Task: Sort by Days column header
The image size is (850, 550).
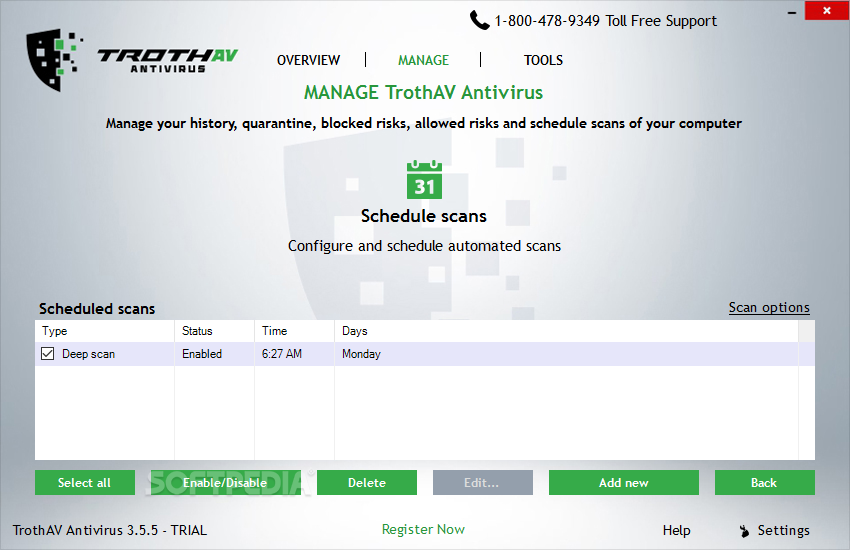Action: [566, 331]
